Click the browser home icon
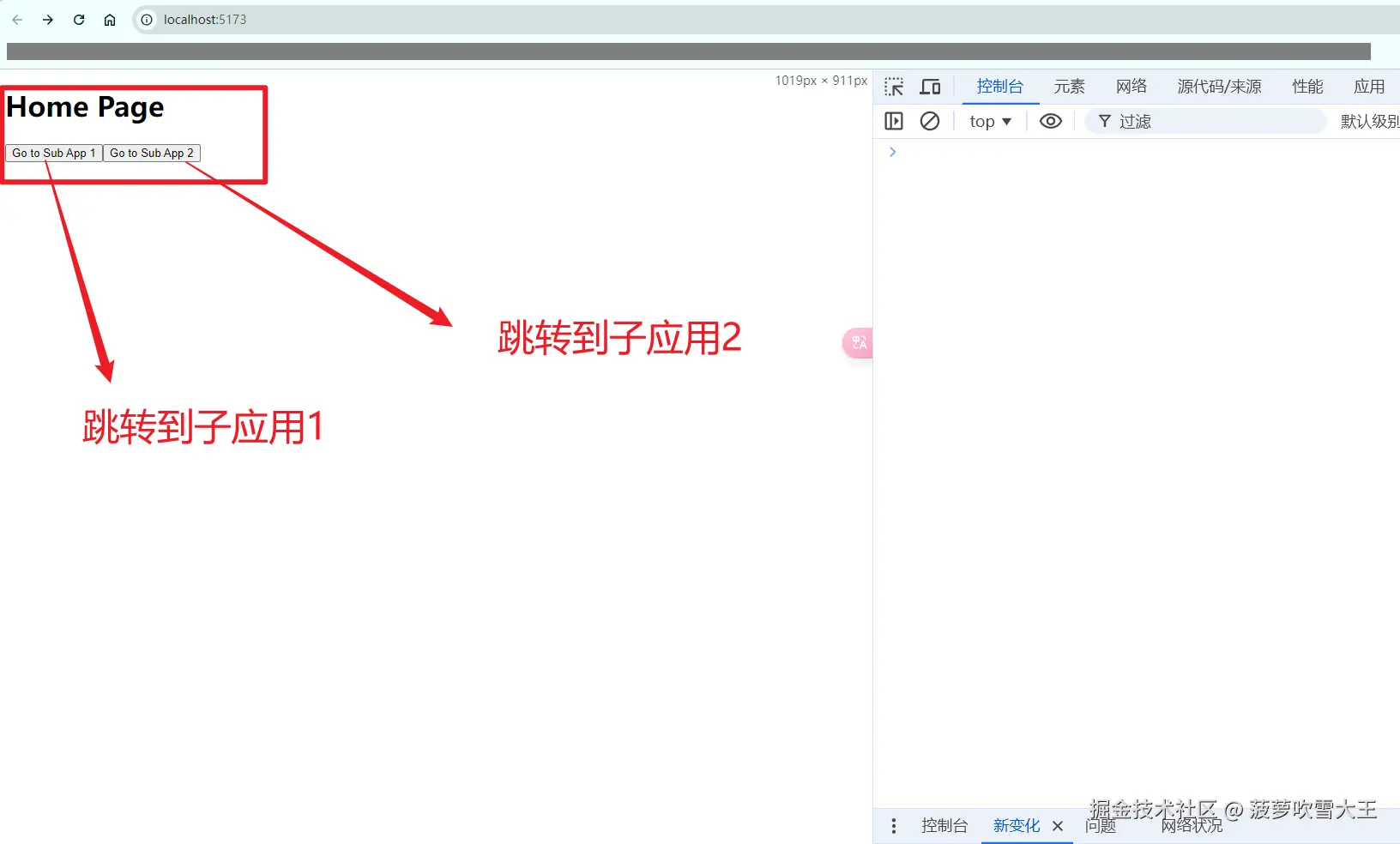This screenshot has width=1400, height=844. [x=109, y=19]
